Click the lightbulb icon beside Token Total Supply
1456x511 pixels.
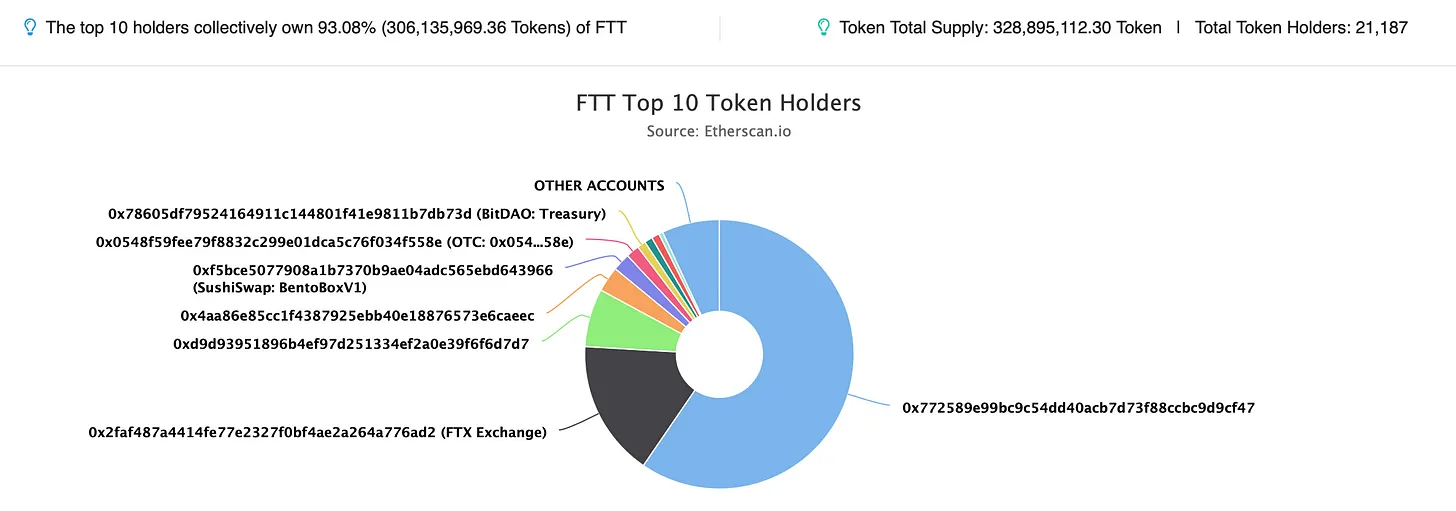(823, 27)
